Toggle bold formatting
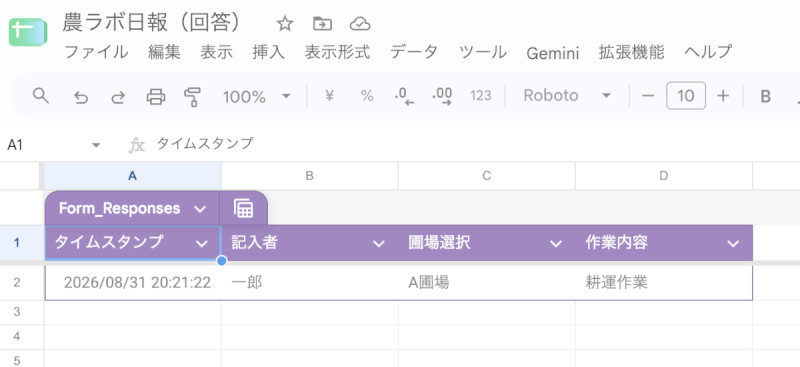This screenshot has height=367, width=800. [x=765, y=96]
